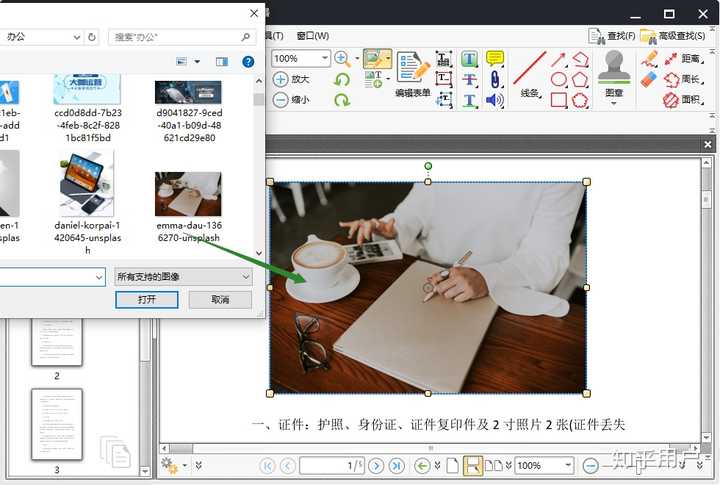
Task: Click the zoom in (放大) button
Action: point(291,79)
